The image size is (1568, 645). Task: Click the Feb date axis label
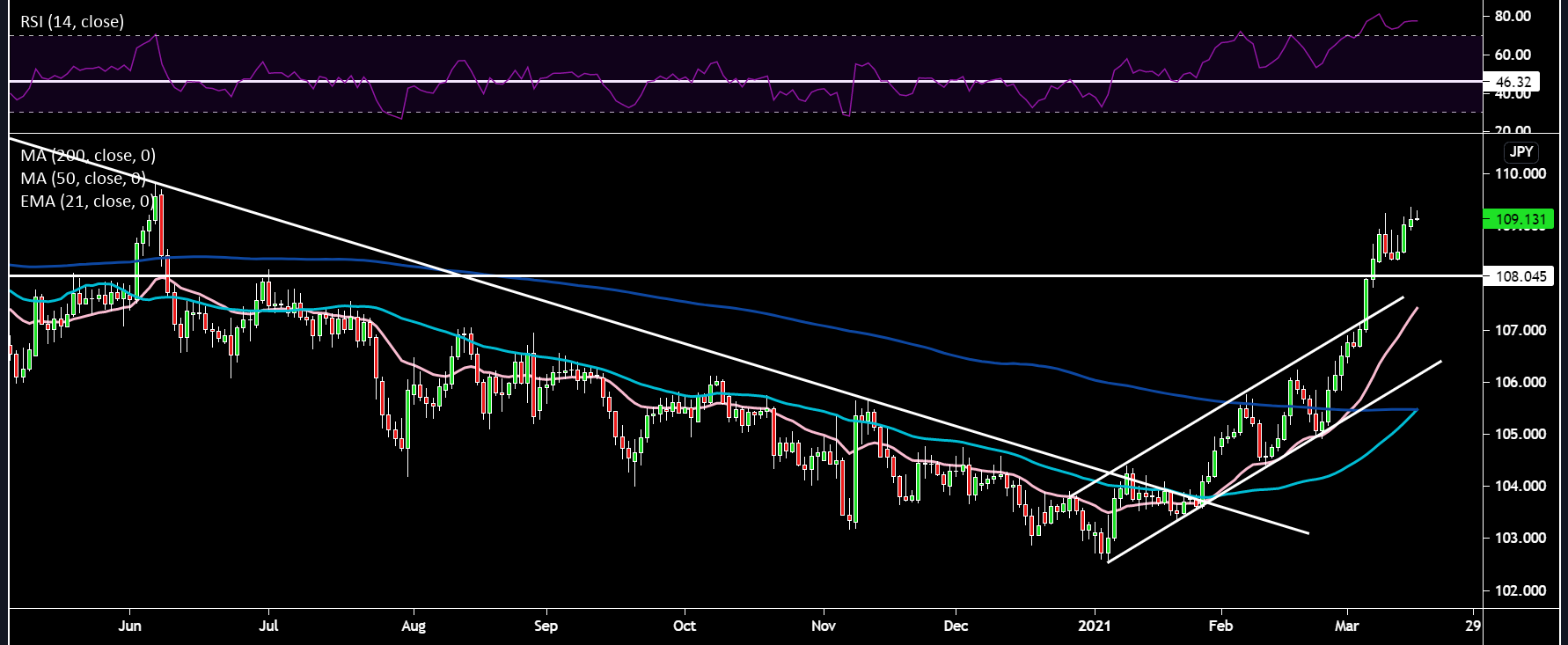[1220, 626]
